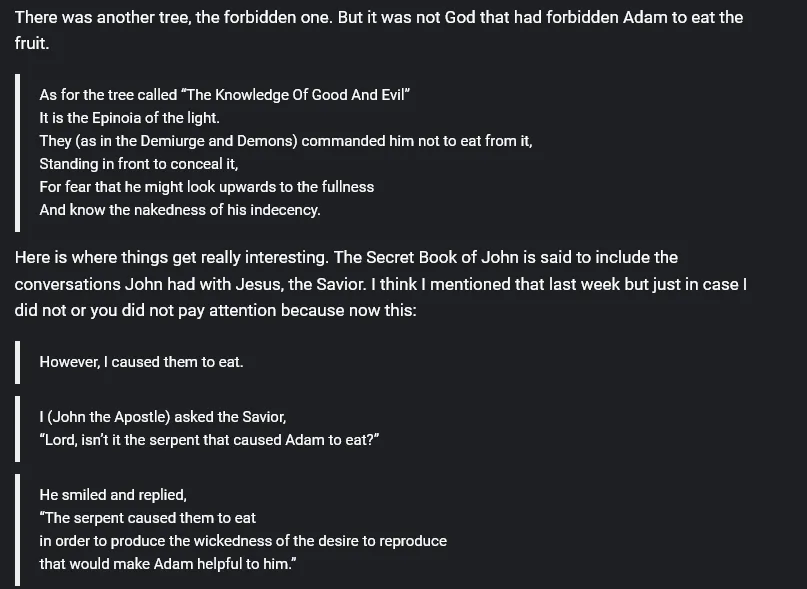Click 'I (John the Apostle) asked the Savior,'

tap(163, 417)
